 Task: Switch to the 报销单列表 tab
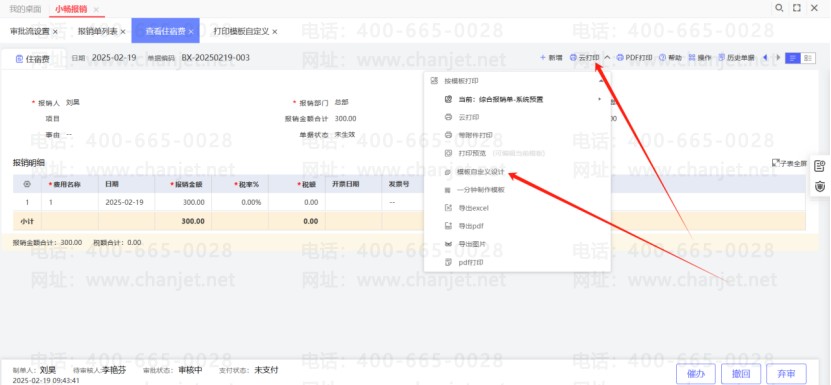(x=98, y=31)
